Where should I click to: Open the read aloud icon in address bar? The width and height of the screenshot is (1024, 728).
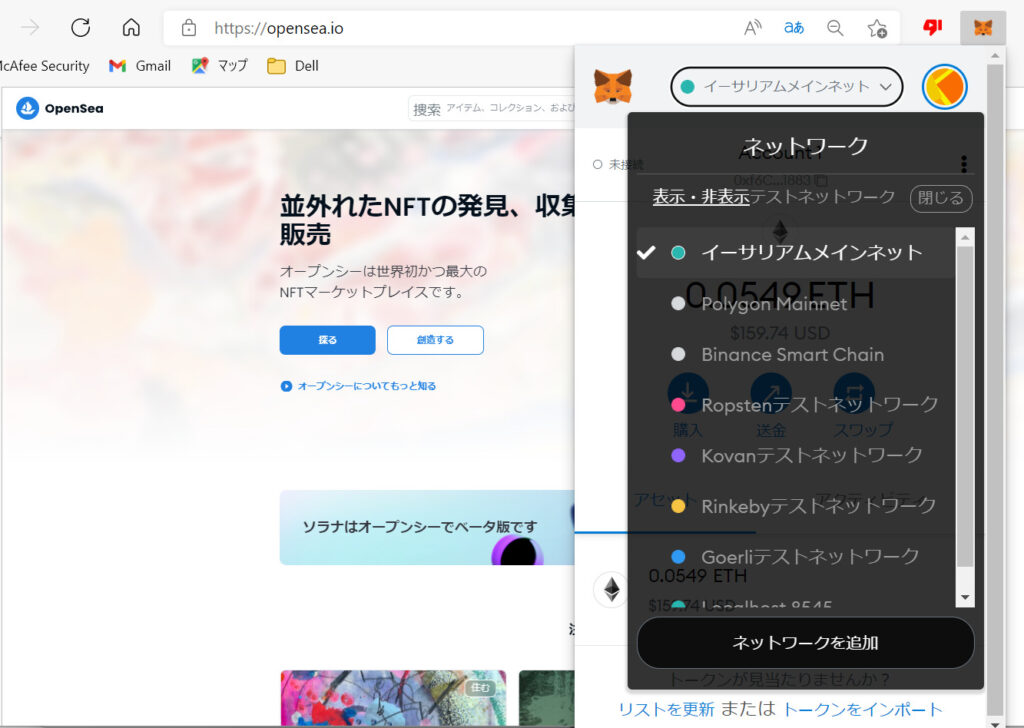coord(753,28)
